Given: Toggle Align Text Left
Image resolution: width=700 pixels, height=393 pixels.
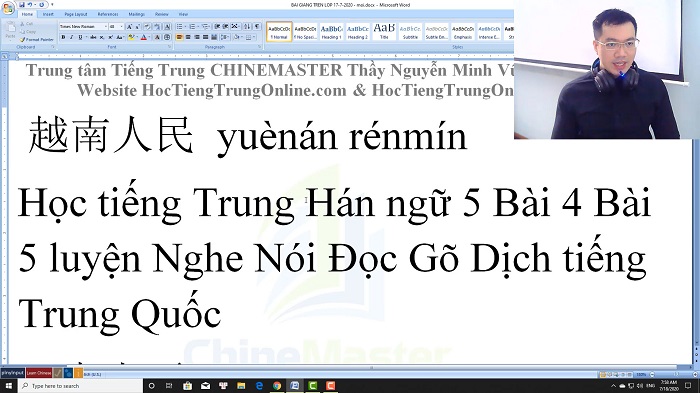Looking at the screenshot, I should (x=179, y=38).
